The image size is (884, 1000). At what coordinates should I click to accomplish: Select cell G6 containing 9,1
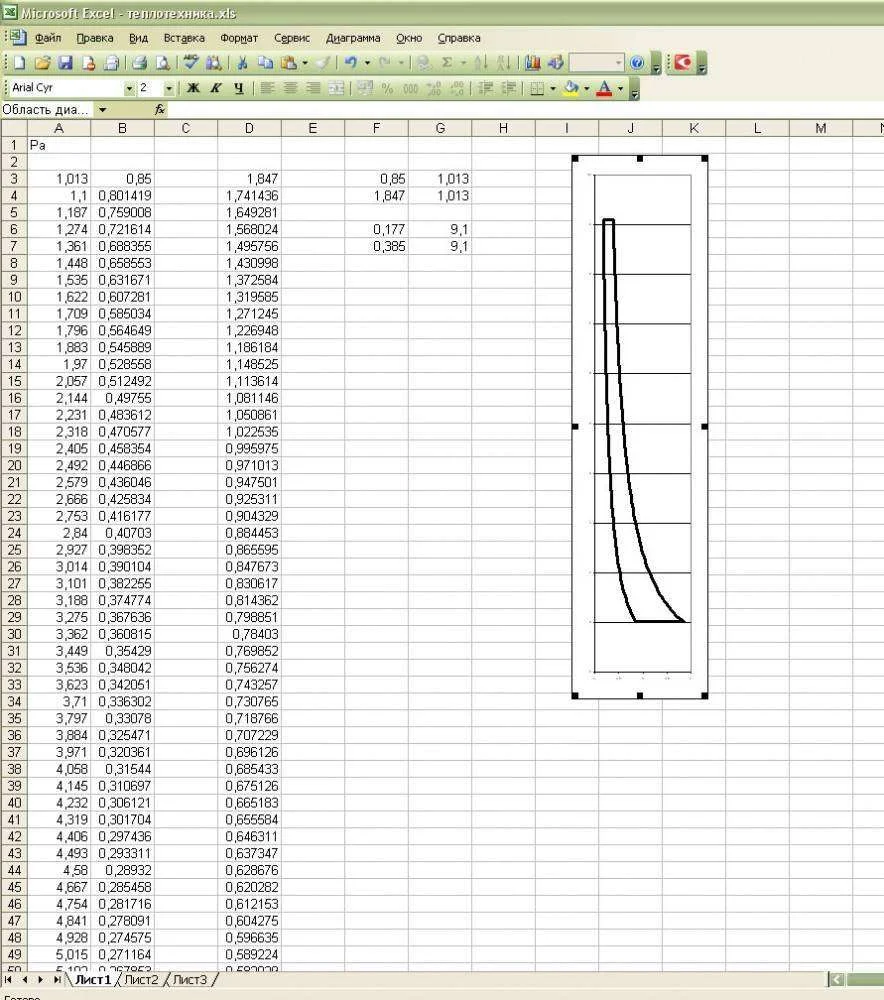tap(440, 229)
